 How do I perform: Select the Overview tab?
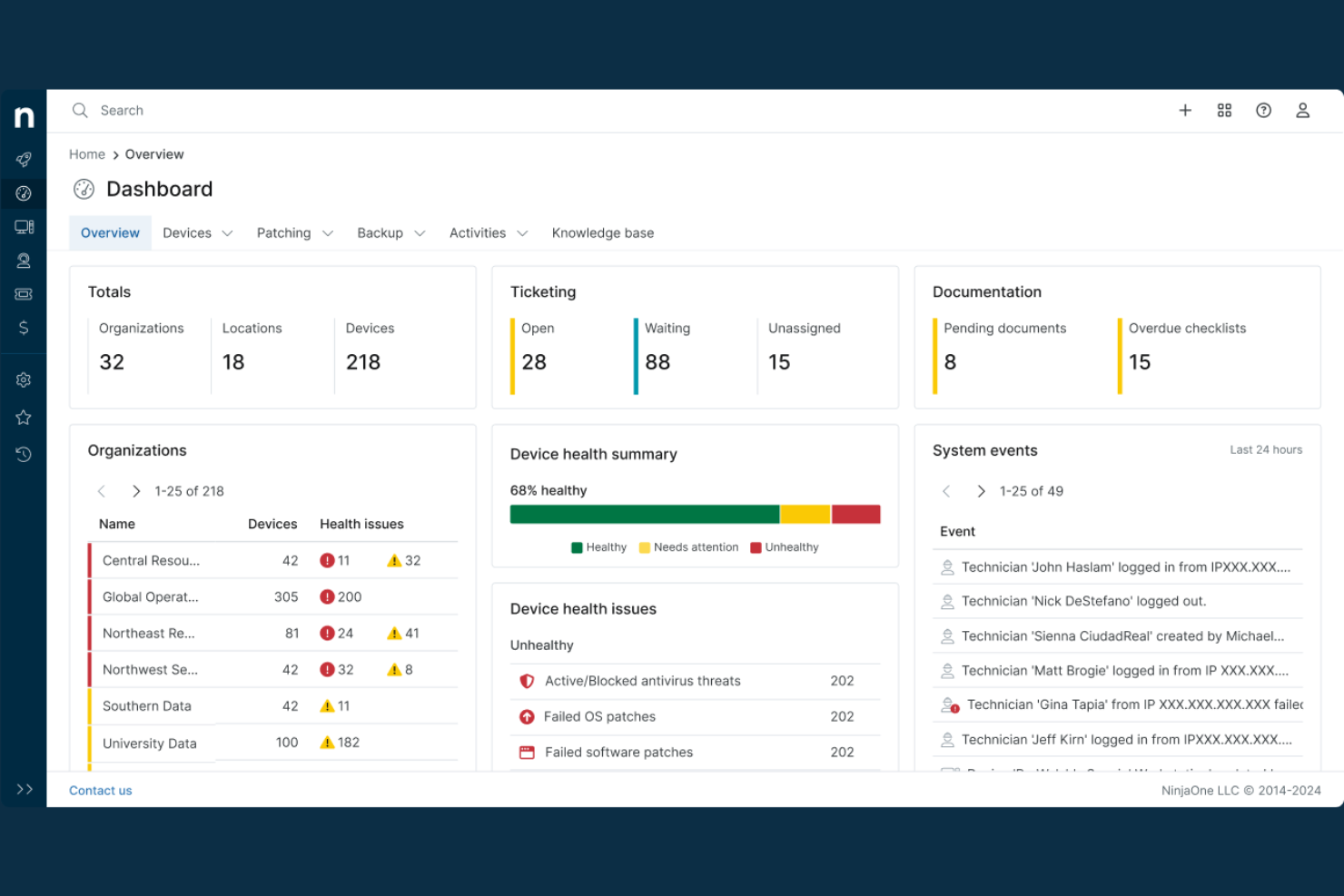pos(110,232)
